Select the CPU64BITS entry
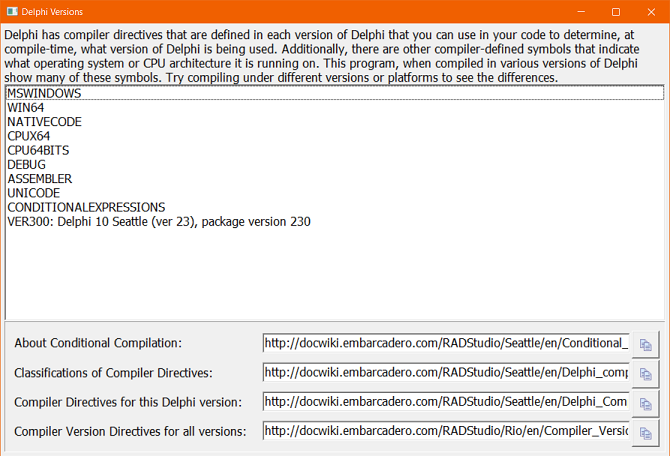Viewport: 670px width, 456px height. [x=335, y=150]
